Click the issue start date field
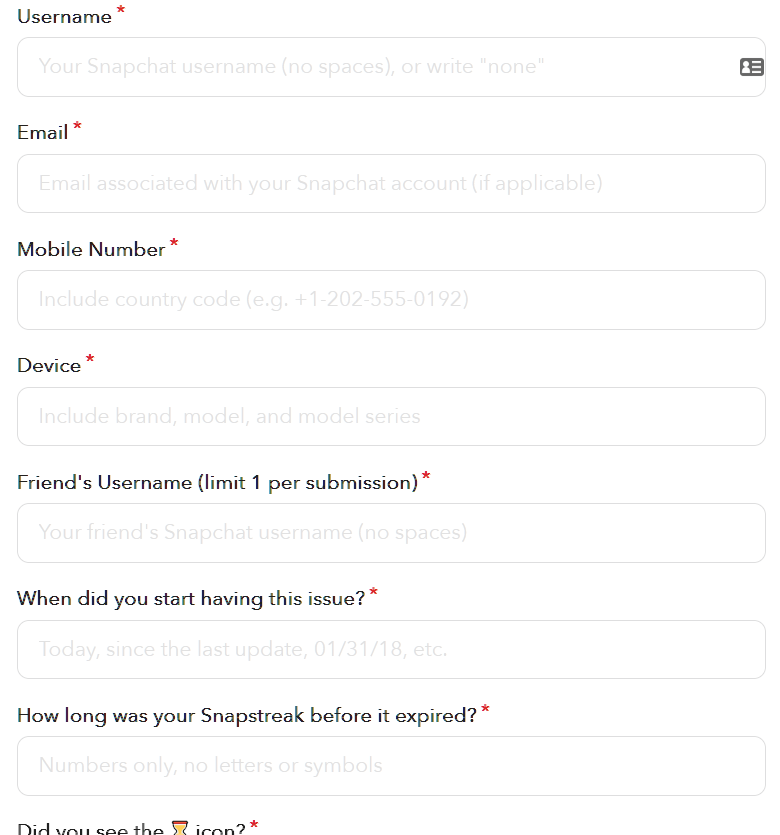Screen dimensions: 780x835 coord(391,650)
